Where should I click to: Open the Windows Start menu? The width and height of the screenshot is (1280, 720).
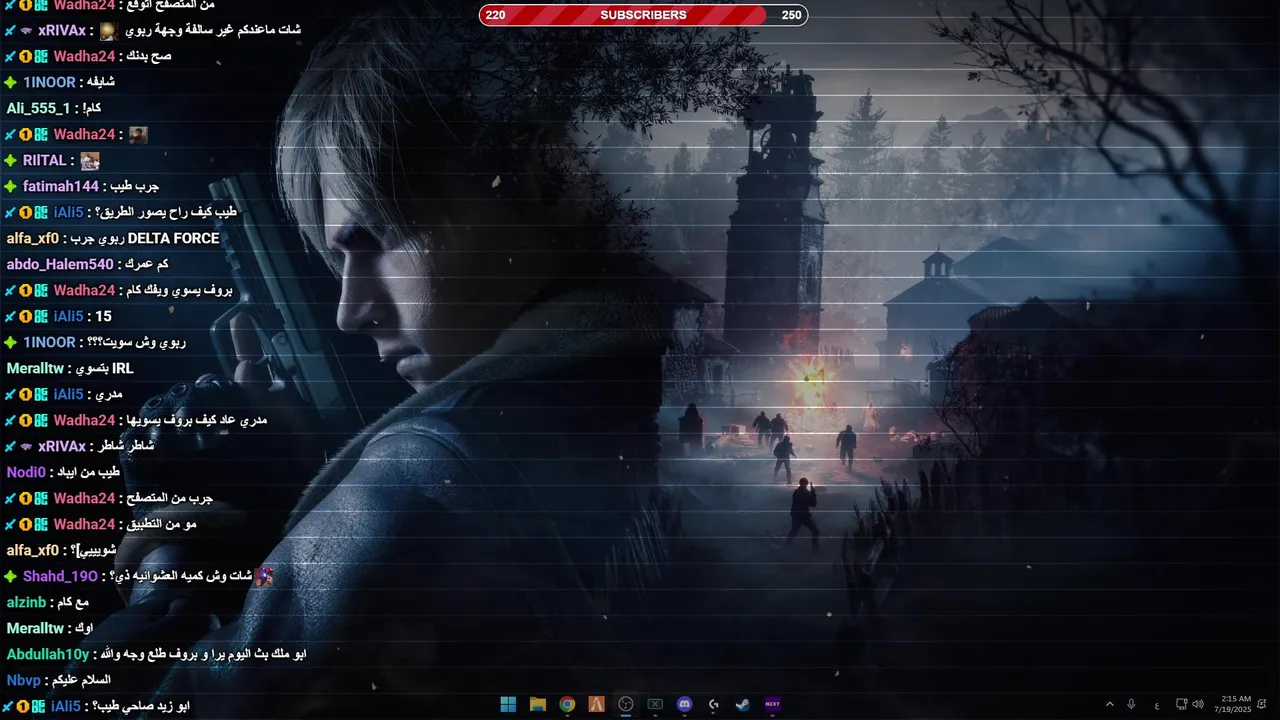(x=508, y=704)
